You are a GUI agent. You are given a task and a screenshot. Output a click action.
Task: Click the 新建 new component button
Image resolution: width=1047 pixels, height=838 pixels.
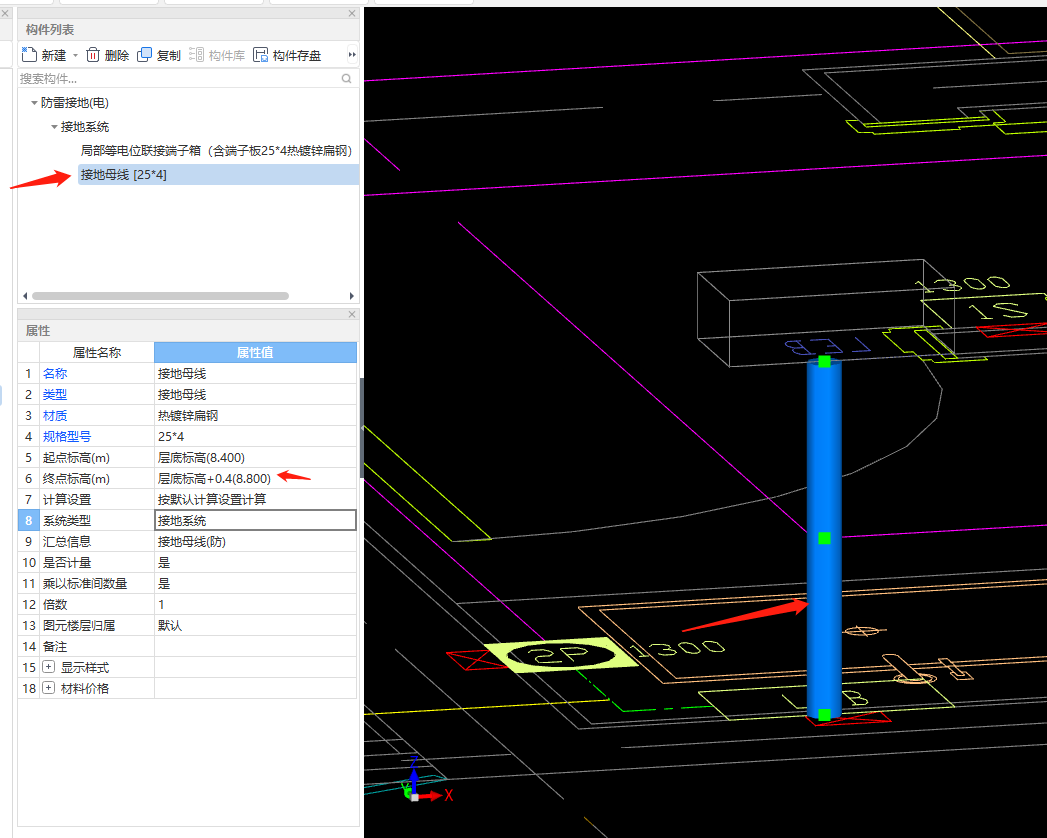44,55
